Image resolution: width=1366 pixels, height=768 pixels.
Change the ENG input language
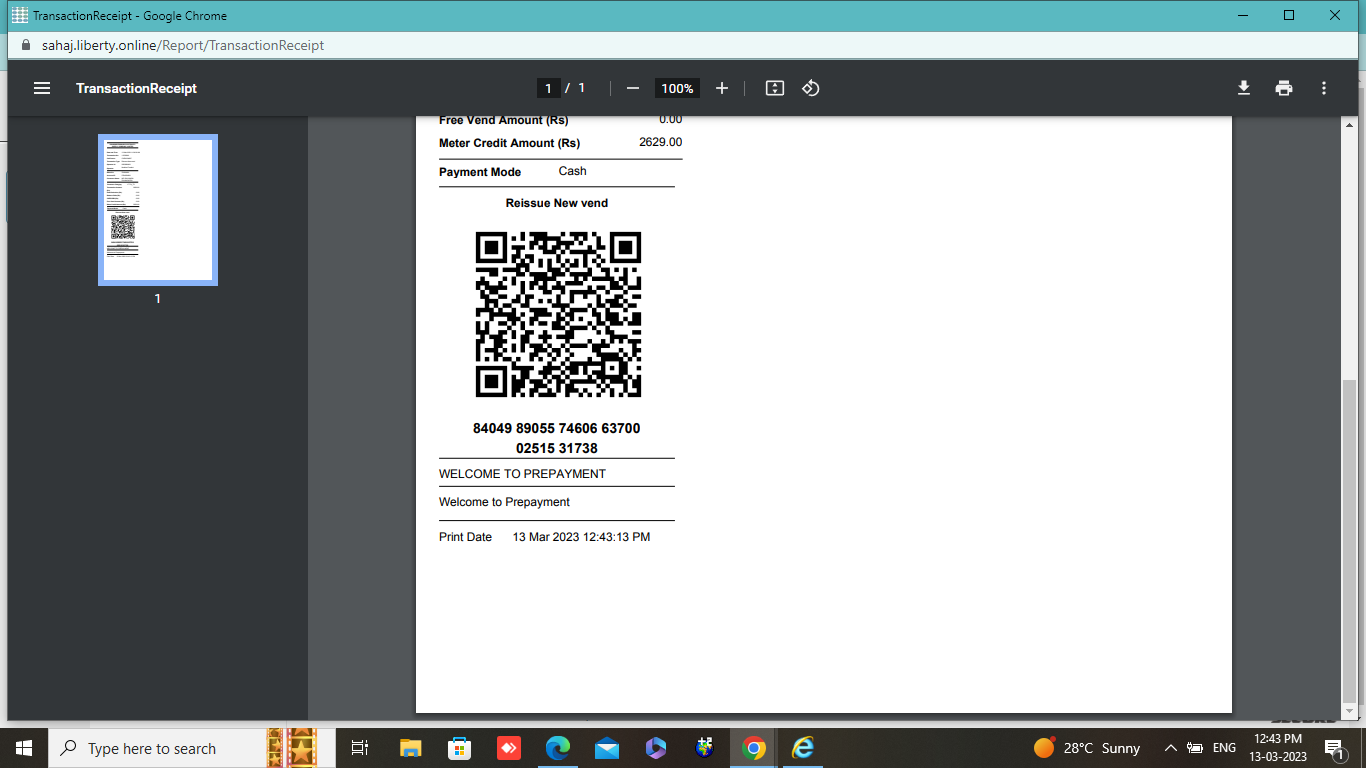1224,748
